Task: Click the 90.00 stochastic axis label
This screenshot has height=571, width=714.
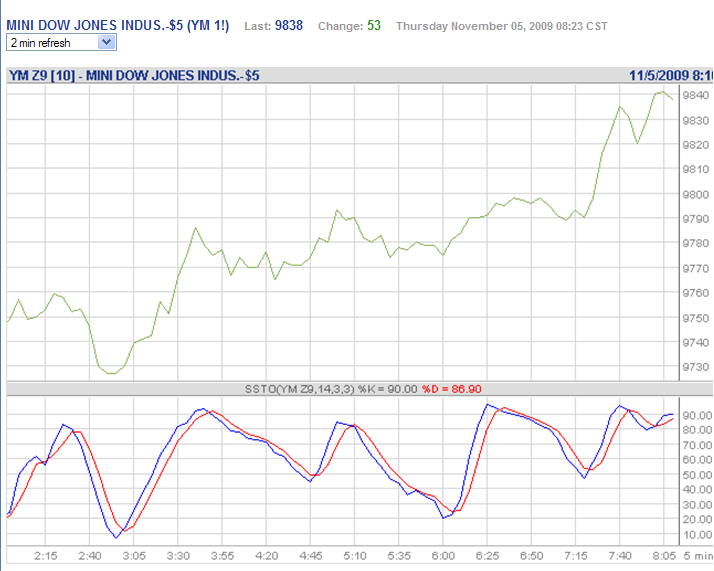Action: click(697, 416)
